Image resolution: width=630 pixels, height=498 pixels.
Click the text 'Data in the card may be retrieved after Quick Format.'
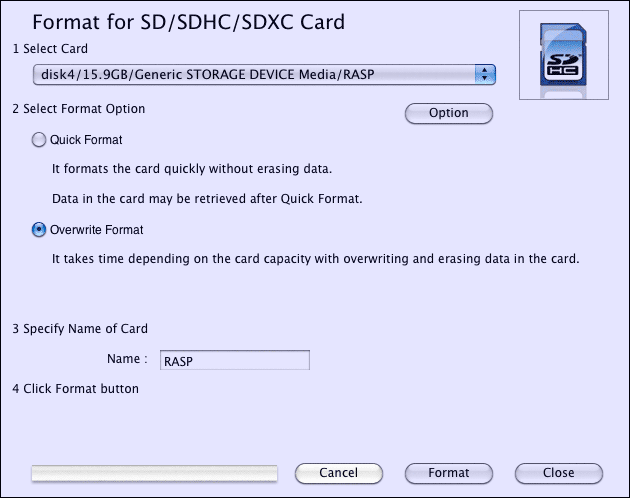coord(207,199)
